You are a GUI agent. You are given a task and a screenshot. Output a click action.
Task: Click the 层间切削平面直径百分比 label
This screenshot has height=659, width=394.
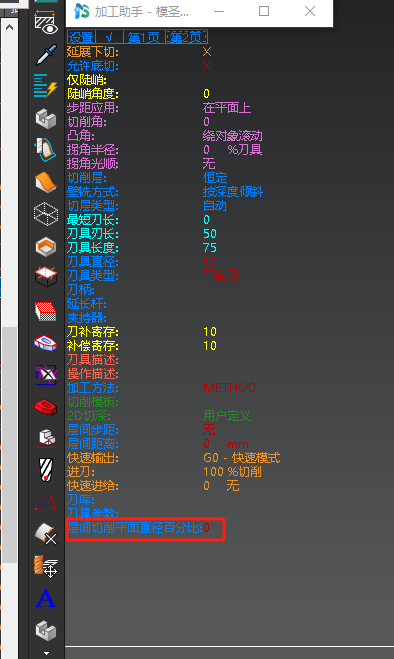tap(135, 528)
